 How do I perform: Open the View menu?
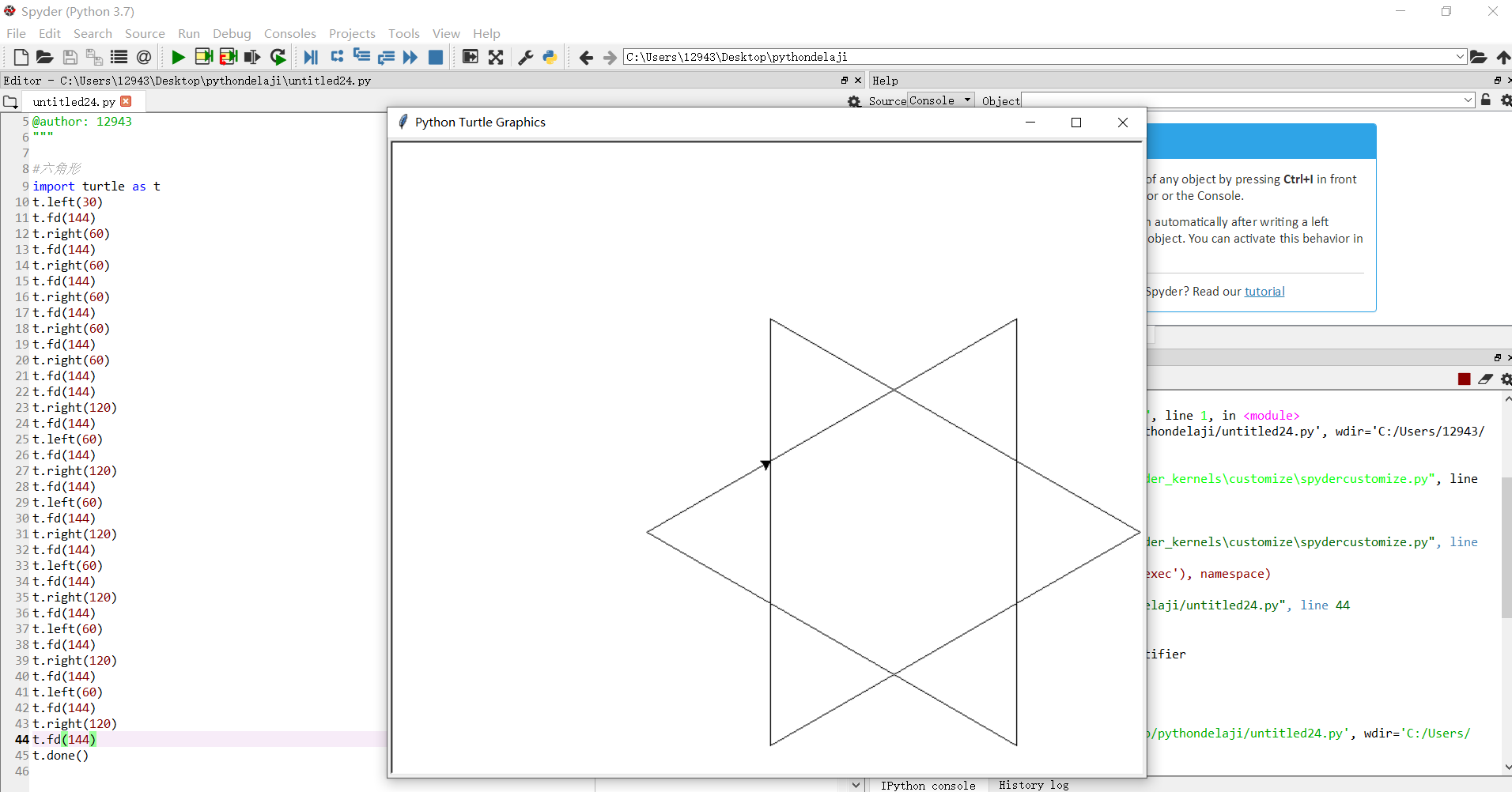[x=446, y=33]
